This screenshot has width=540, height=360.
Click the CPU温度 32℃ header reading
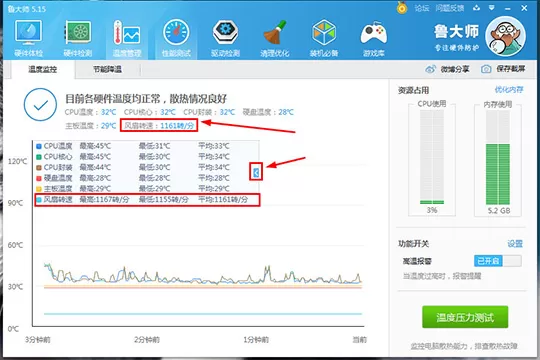tap(90, 112)
